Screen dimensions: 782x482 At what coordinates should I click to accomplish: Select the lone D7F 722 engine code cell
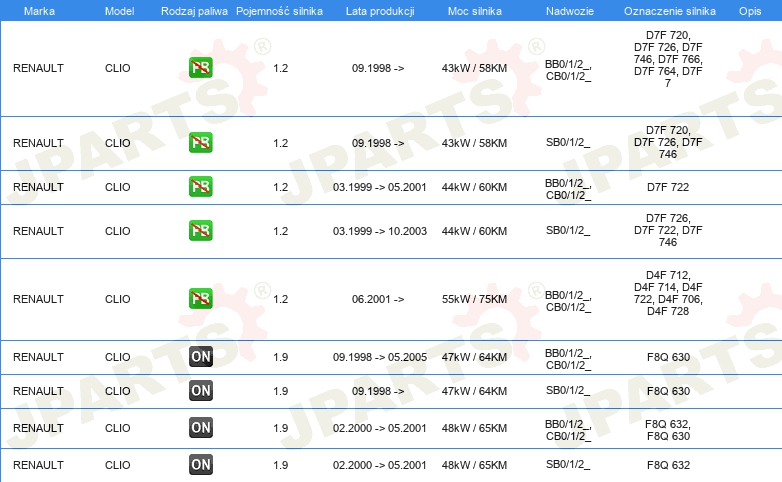pyautogui.click(x=668, y=187)
